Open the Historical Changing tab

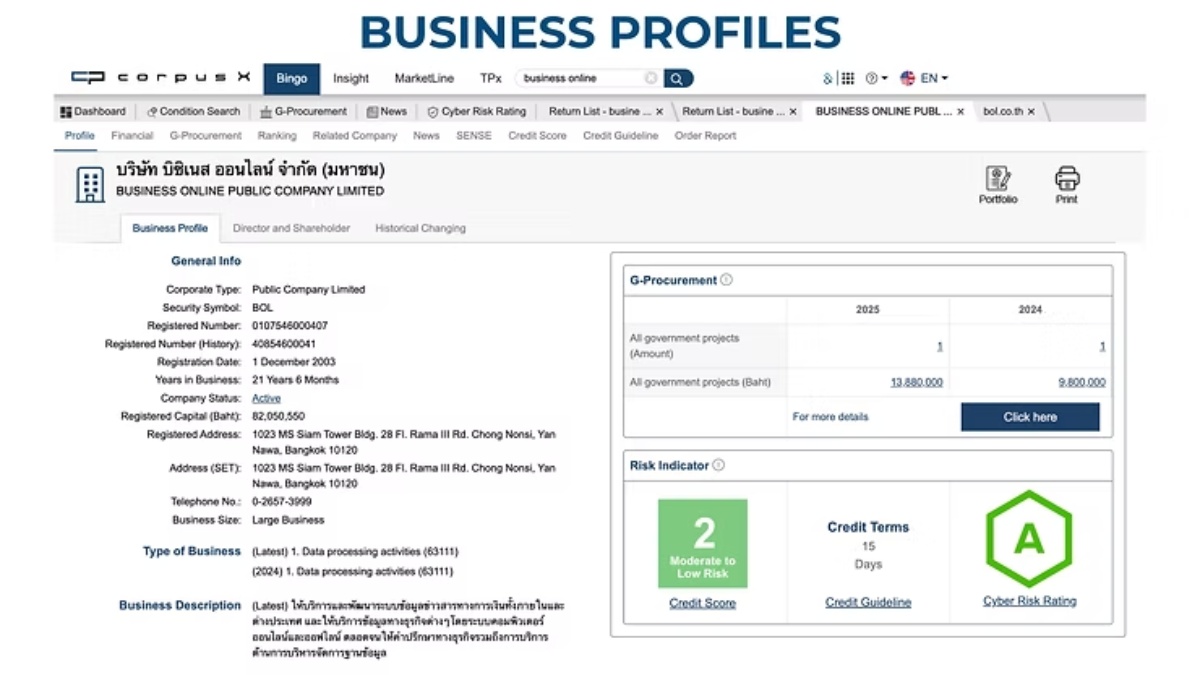tap(420, 228)
